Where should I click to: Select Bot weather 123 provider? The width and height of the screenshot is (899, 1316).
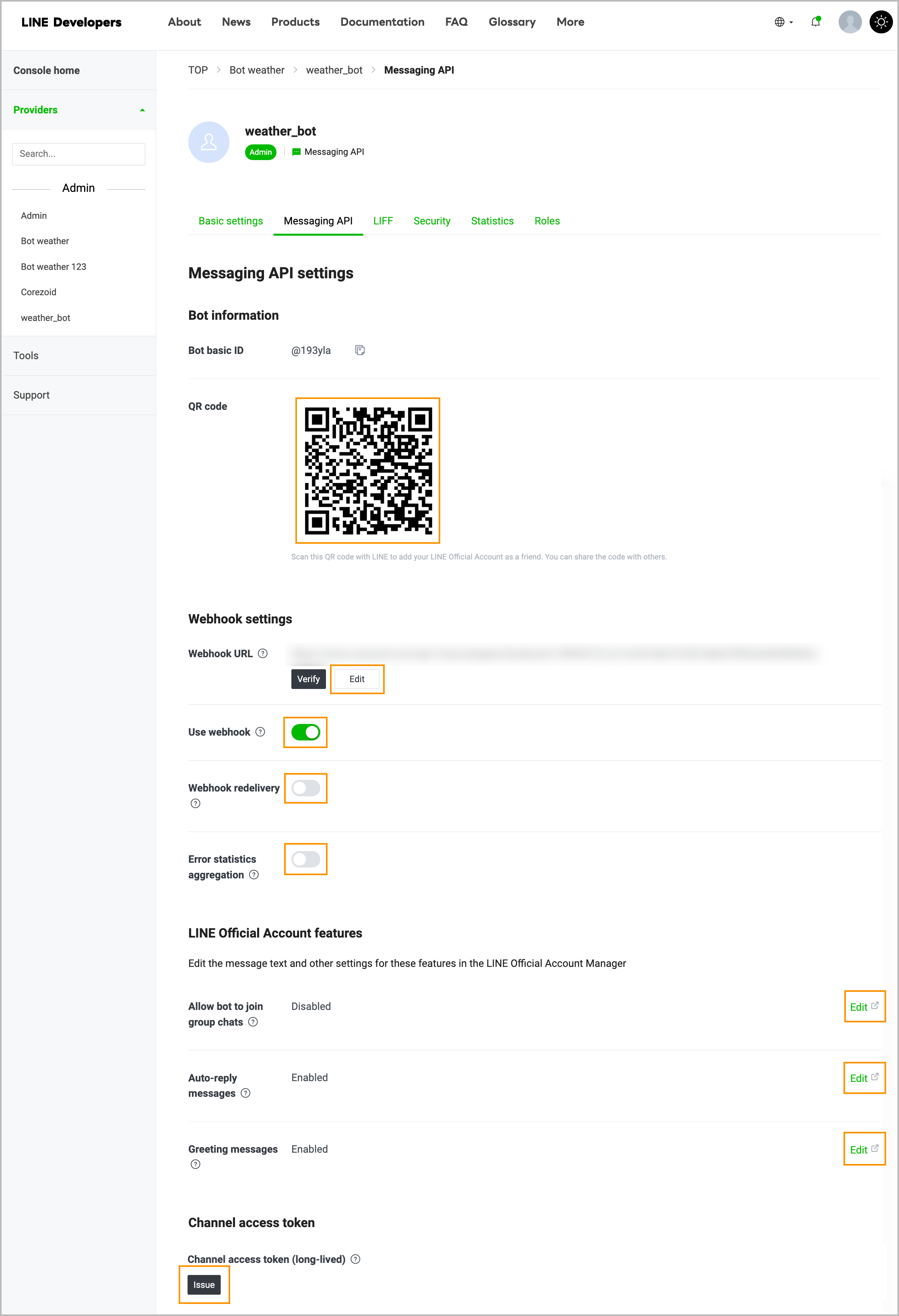[53, 267]
